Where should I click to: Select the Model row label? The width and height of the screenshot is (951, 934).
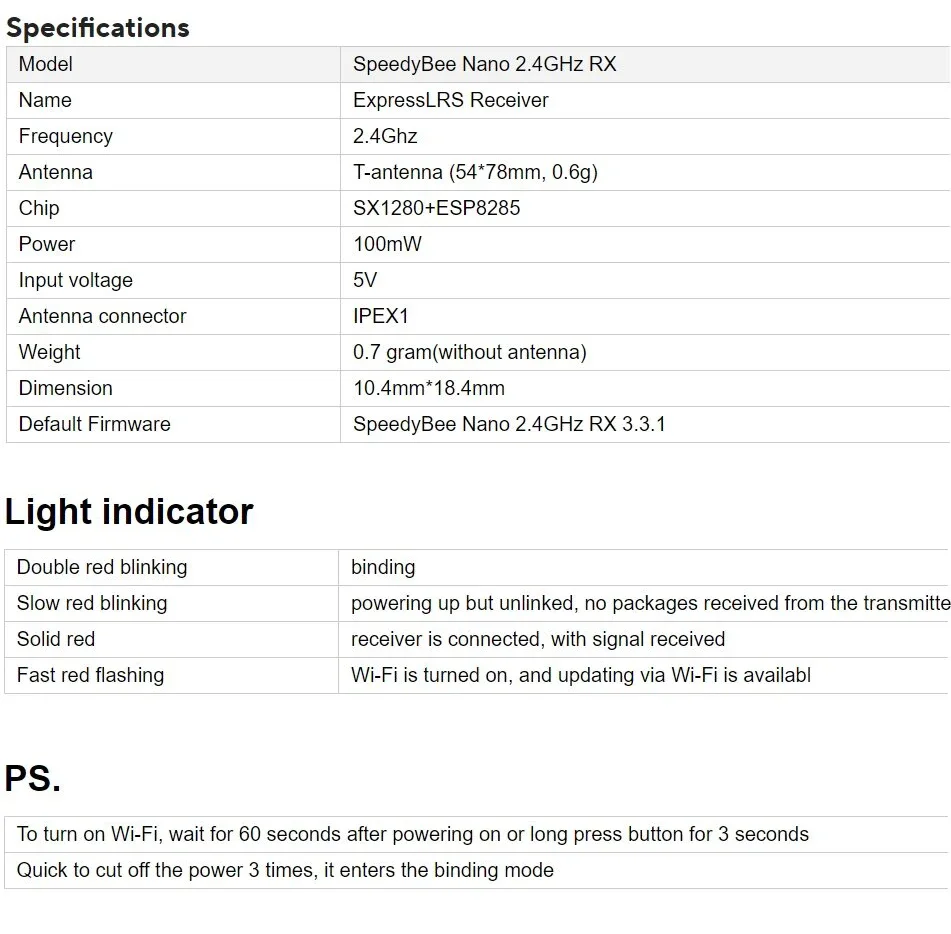click(45, 64)
